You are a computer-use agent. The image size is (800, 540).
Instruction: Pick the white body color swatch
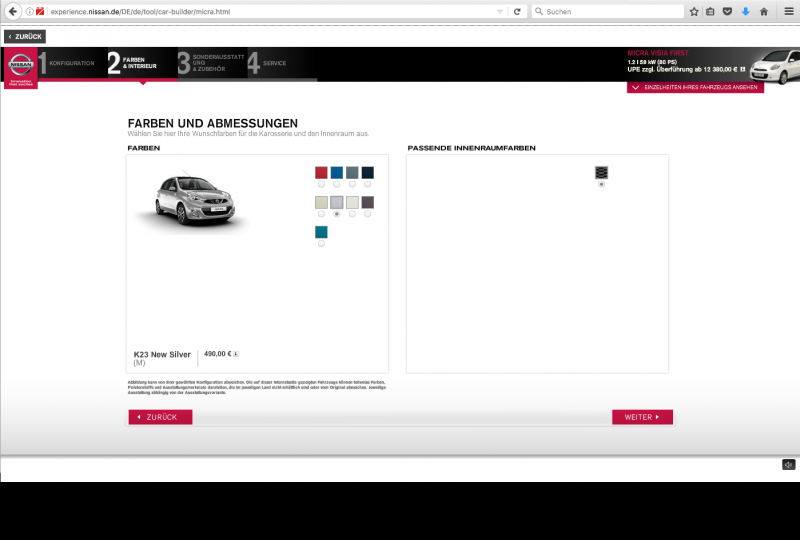(x=352, y=202)
